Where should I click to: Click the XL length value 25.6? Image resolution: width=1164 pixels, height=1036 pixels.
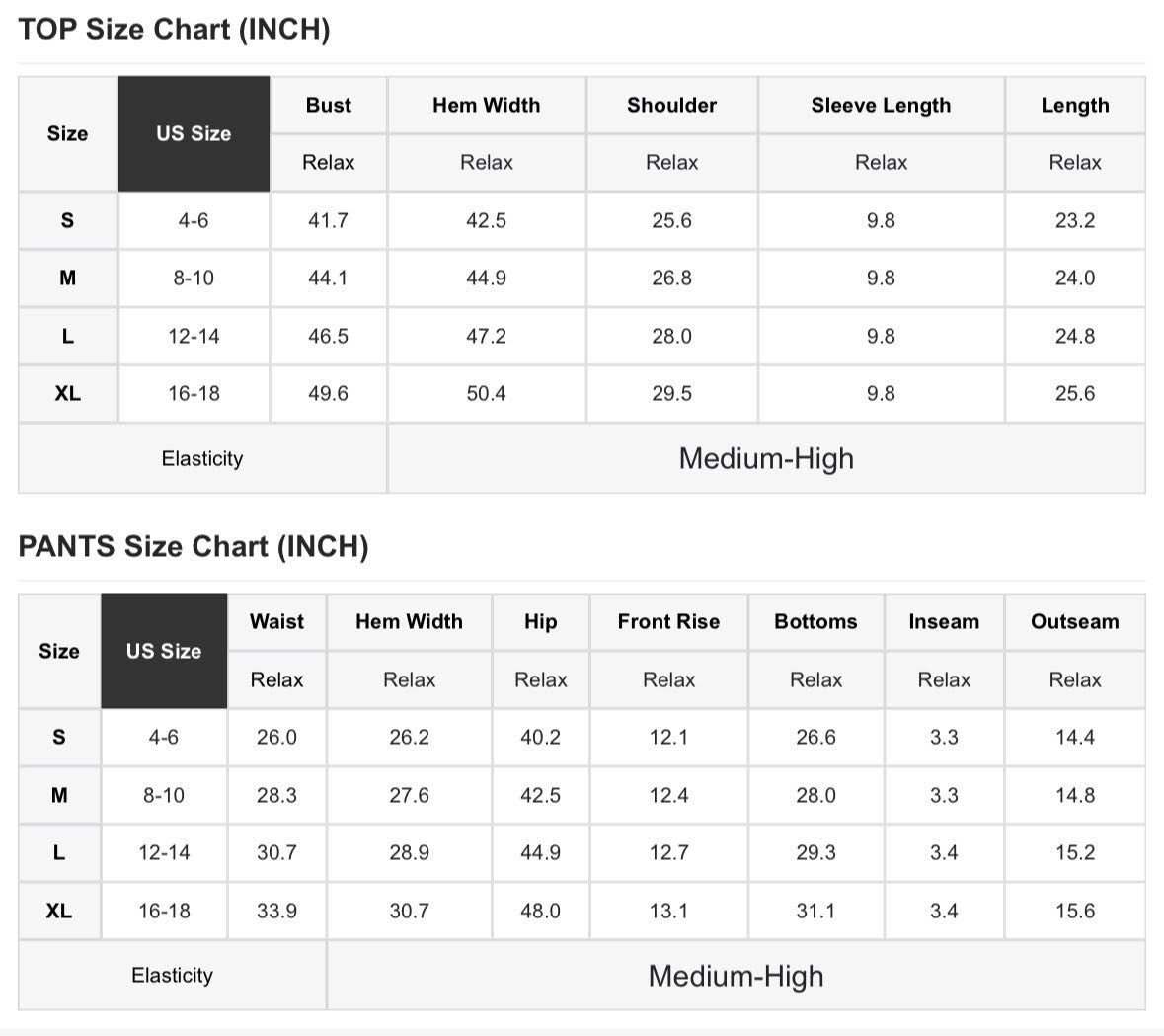coord(1074,393)
